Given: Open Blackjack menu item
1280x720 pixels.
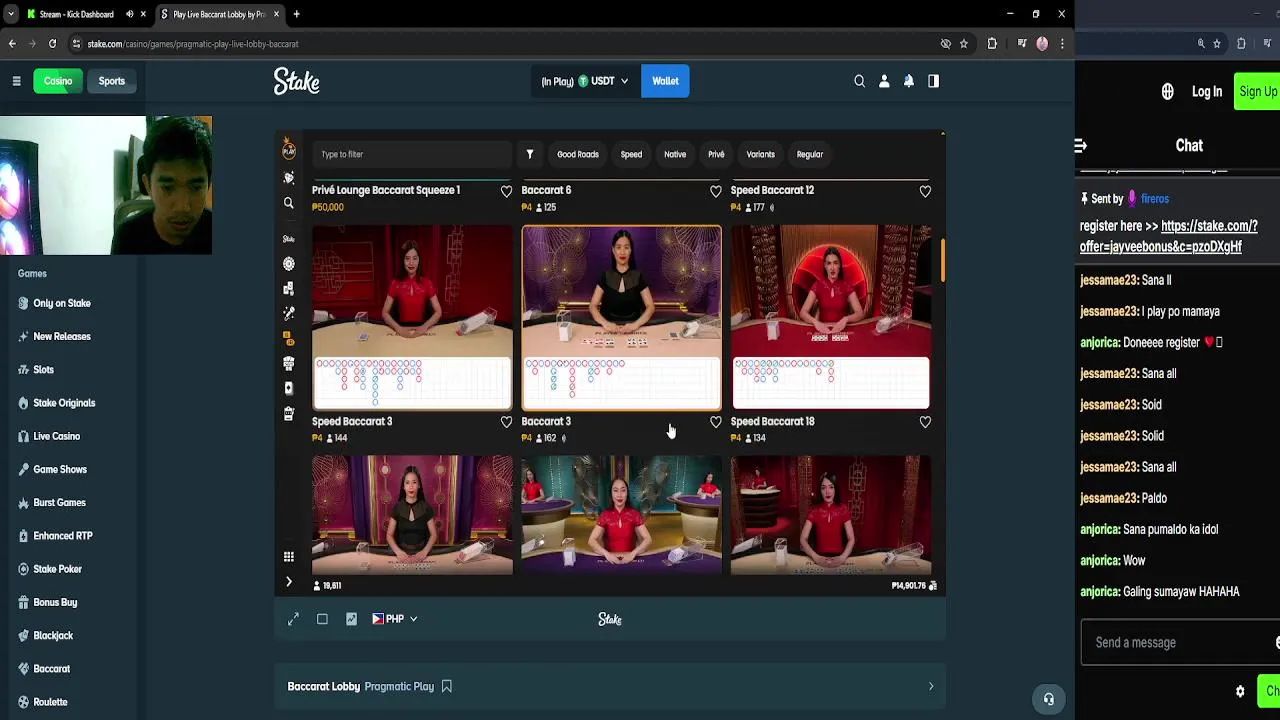Looking at the screenshot, I should click(53, 635).
